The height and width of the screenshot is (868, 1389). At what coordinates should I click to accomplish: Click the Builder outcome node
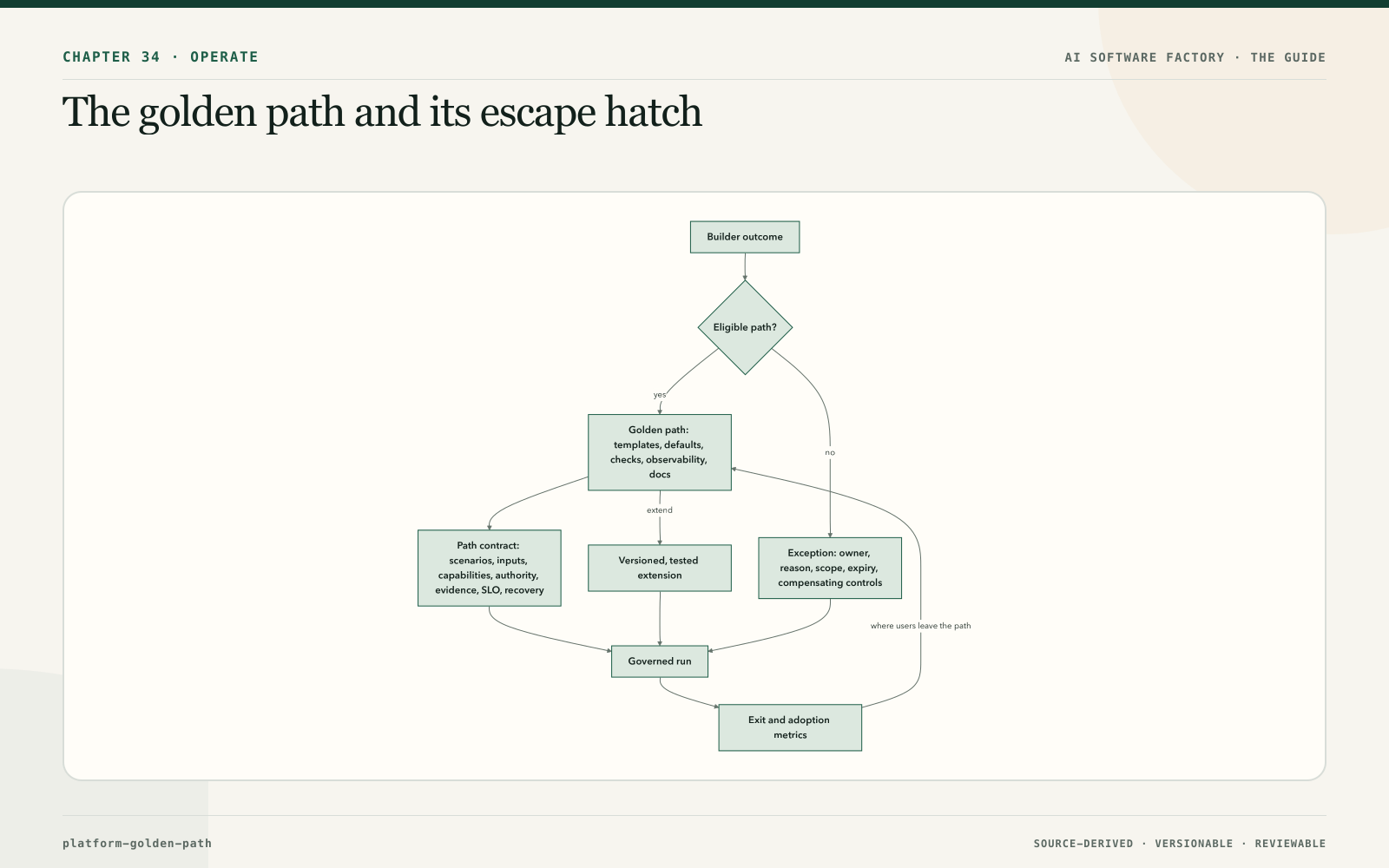[x=745, y=237]
